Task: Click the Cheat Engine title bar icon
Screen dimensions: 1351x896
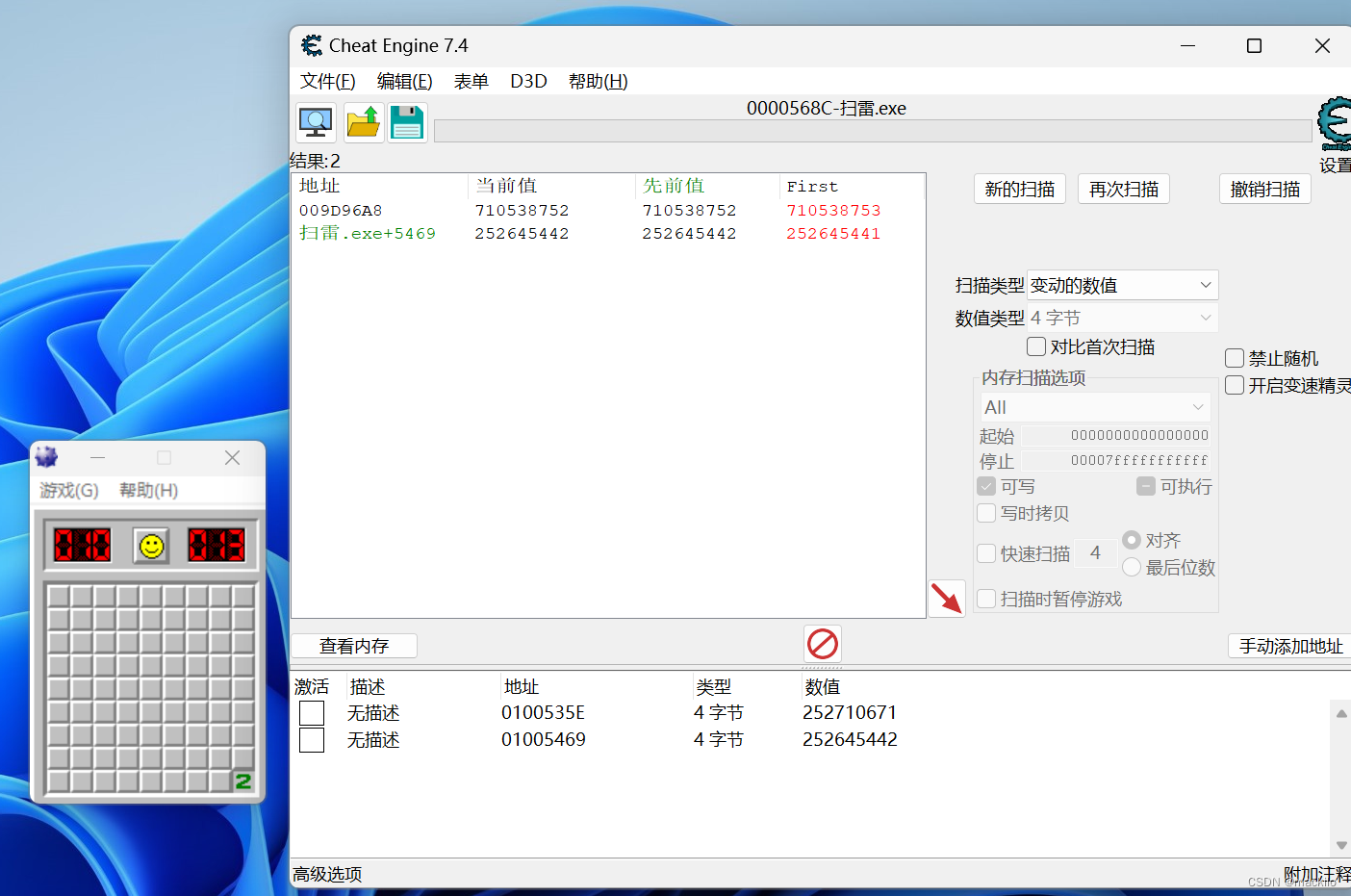Action: (x=312, y=45)
